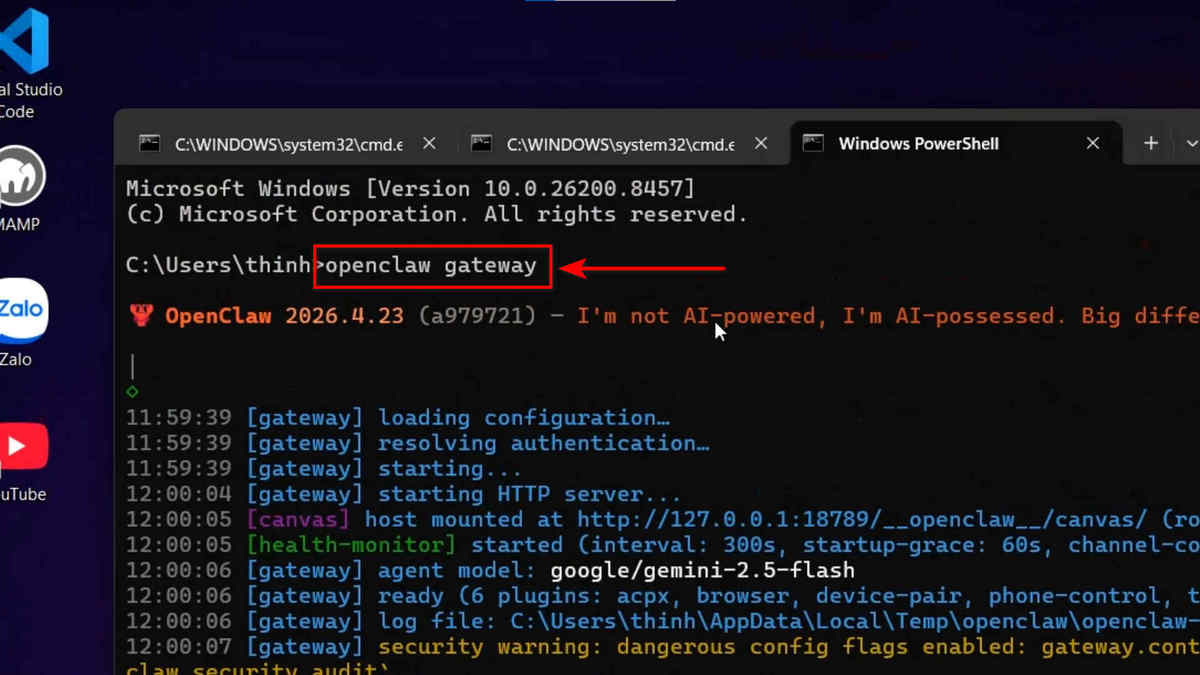Click the OpenClaw lobster logo icon
Screen dimensions: 1200x675
(x=141, y=316)
